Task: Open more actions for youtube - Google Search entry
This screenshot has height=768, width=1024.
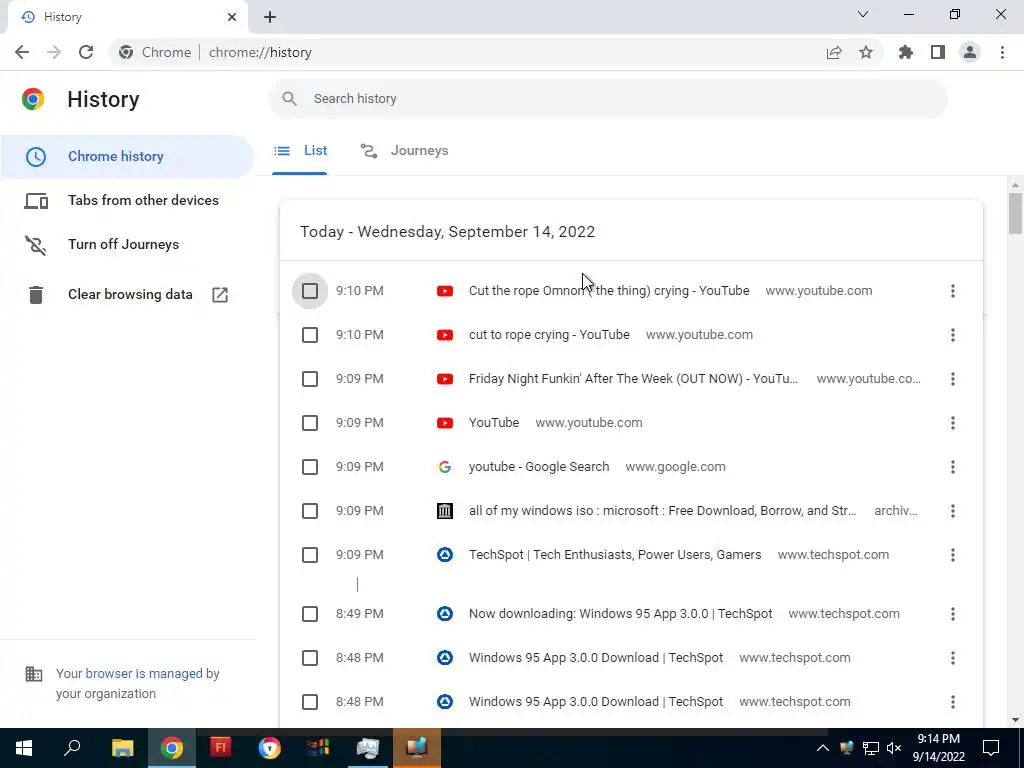Action: (953, 467)
